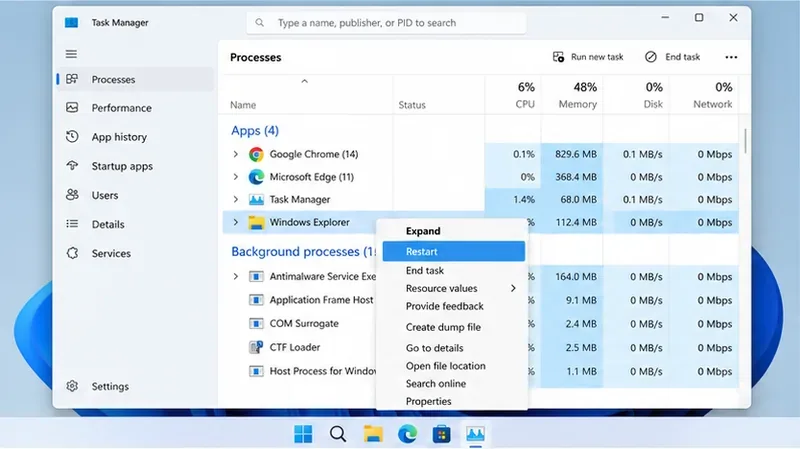Select Provide feedback in context menu
The height and width of the screenshot is (449, 800).
pos(444,306)
